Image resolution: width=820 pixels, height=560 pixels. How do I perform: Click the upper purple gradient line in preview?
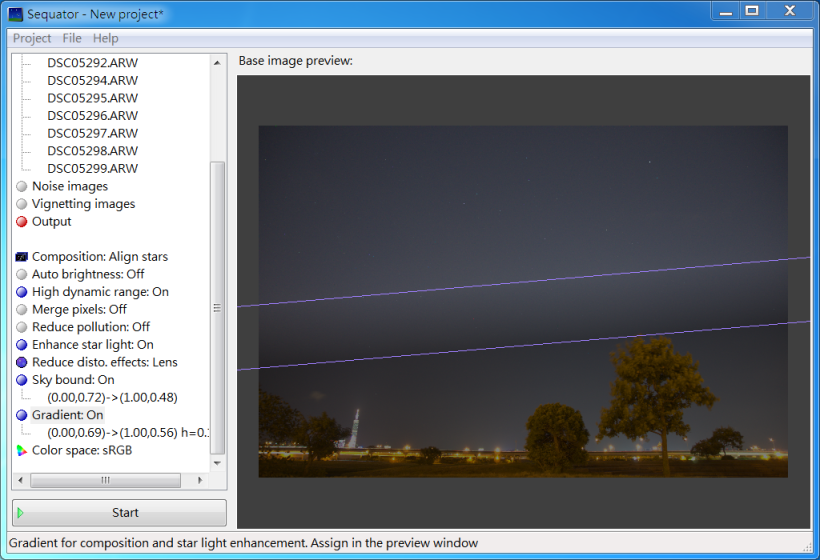coord(523,282)
